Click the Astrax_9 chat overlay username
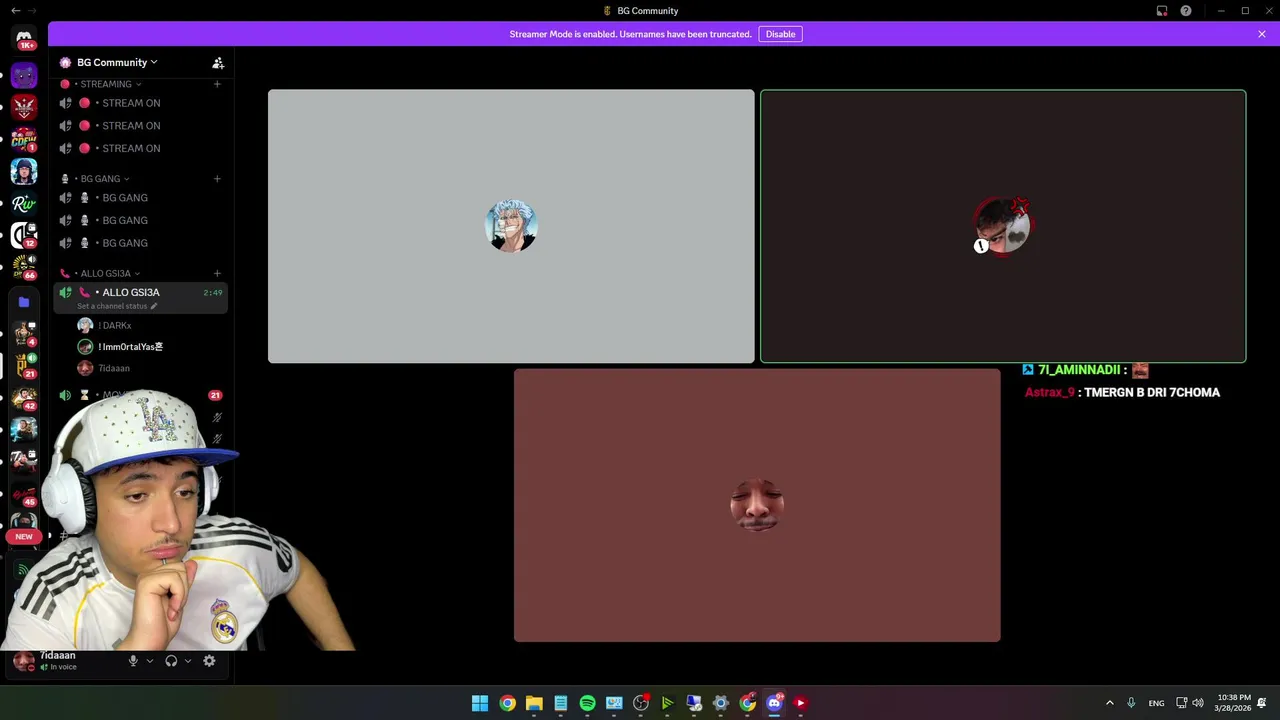The width and height of the screenshot is (1280, 720). click(1050, 393)
